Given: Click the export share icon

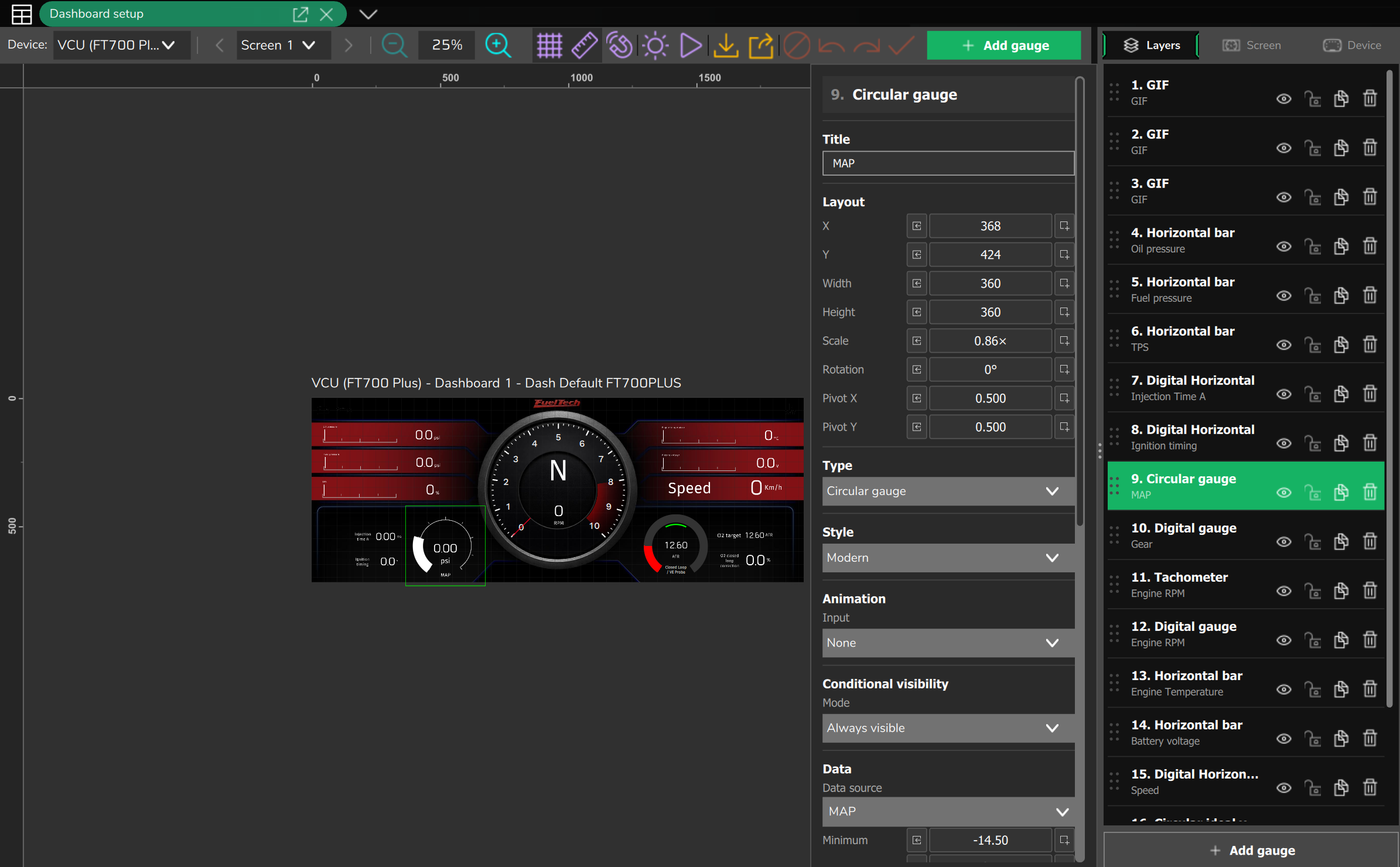Looking at the screenshot, I should 761,45.
